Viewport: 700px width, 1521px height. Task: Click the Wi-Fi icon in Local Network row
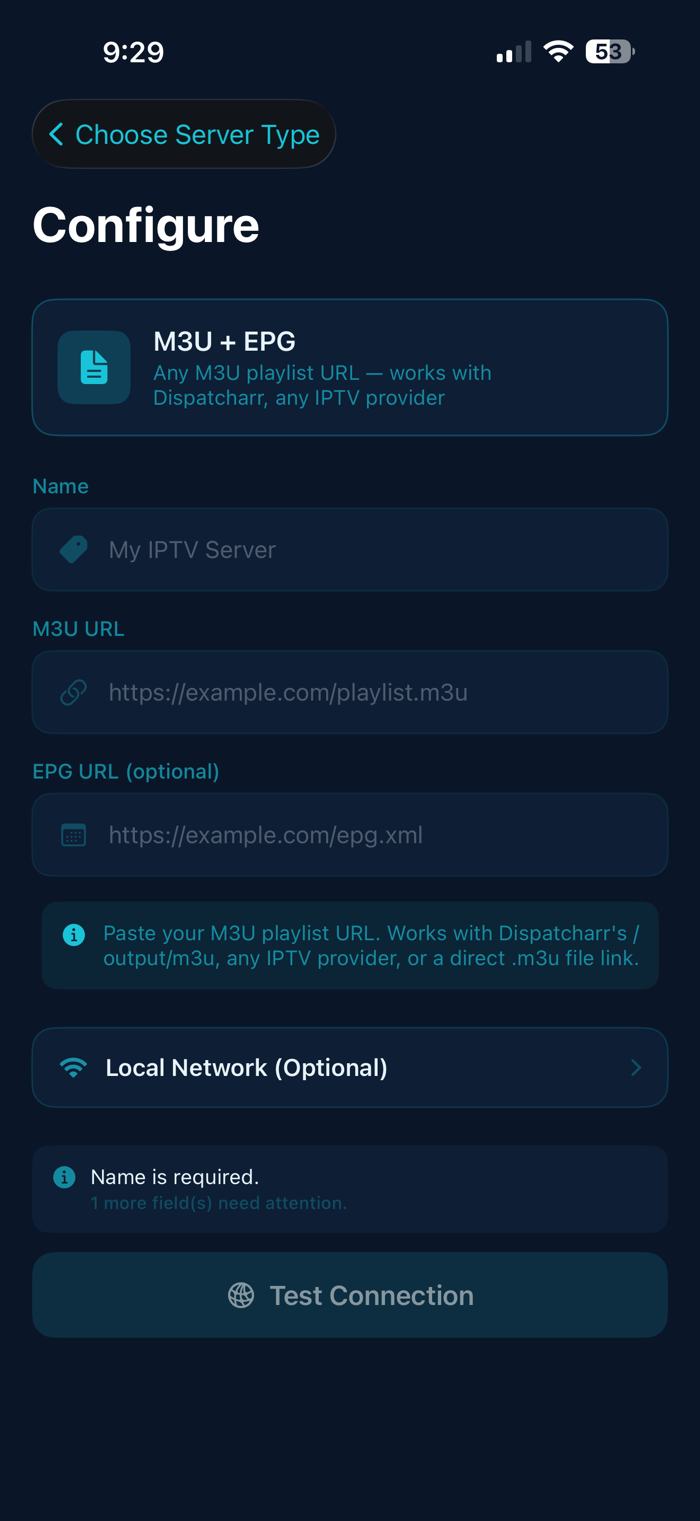point(73,1068)
